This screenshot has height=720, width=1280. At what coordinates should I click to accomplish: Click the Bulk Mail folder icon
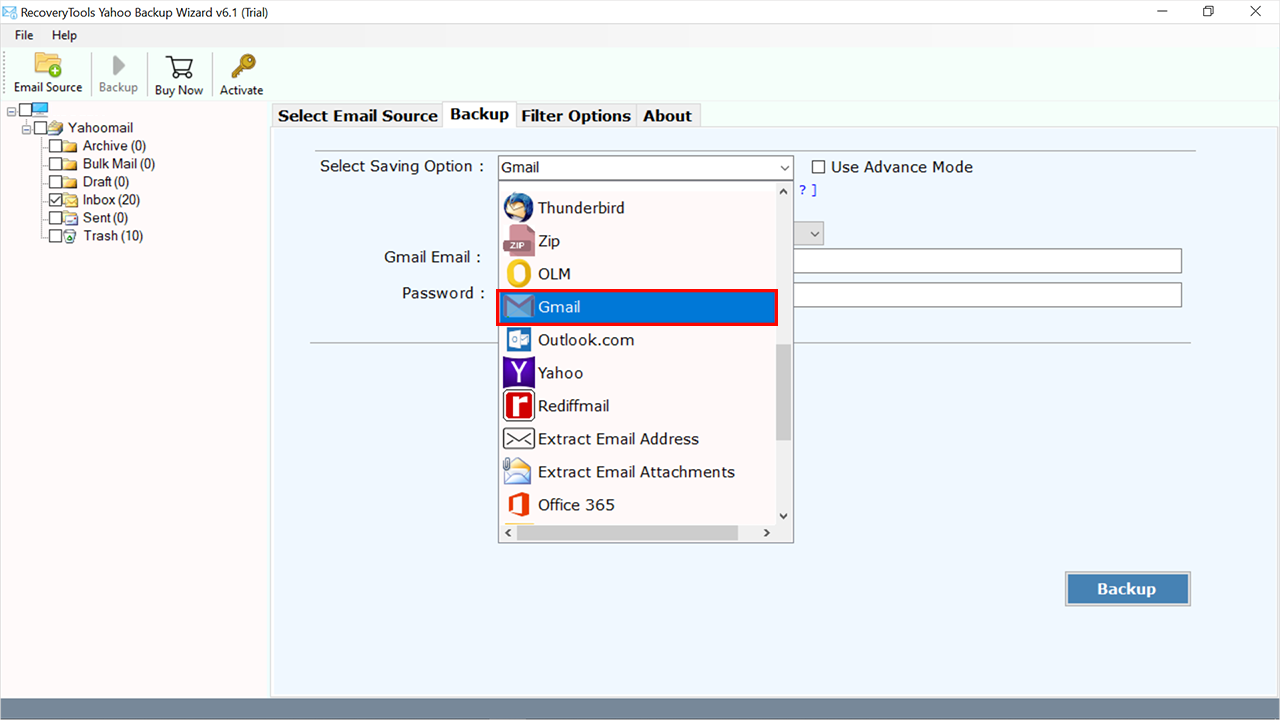tap(71, 164)
